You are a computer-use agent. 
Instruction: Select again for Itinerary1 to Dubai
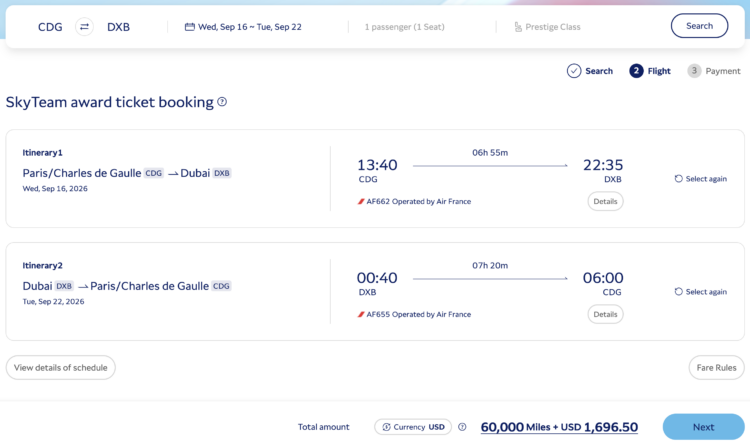[x=701, y=178]
